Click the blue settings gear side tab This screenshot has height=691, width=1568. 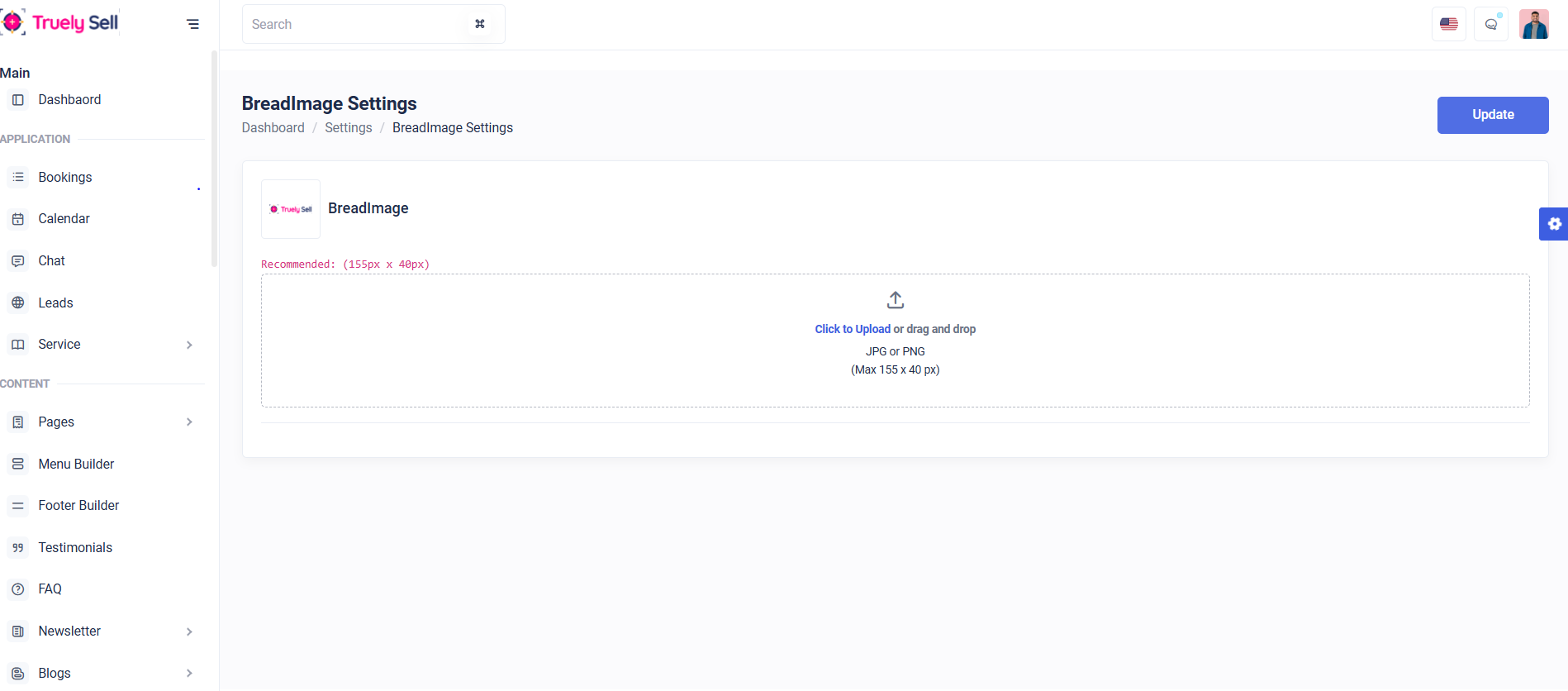pos(1553,224)
